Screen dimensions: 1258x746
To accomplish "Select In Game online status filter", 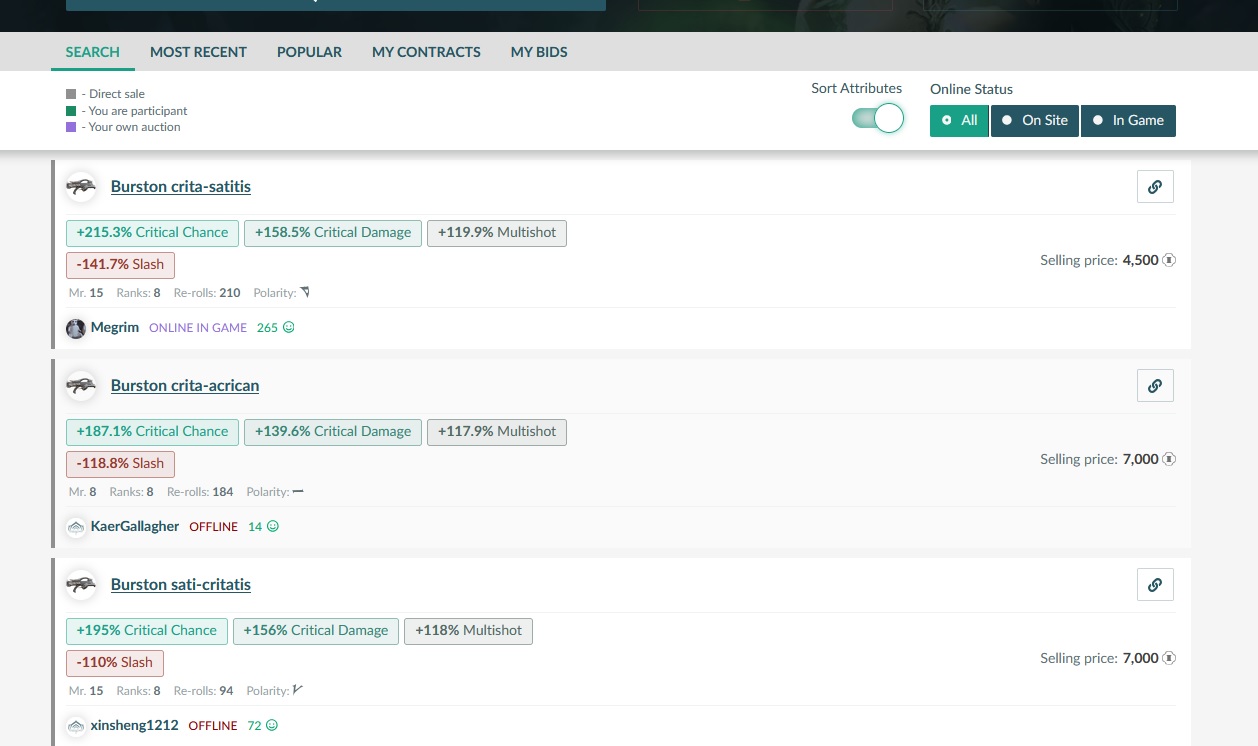I will click(x=1128, y=120).
